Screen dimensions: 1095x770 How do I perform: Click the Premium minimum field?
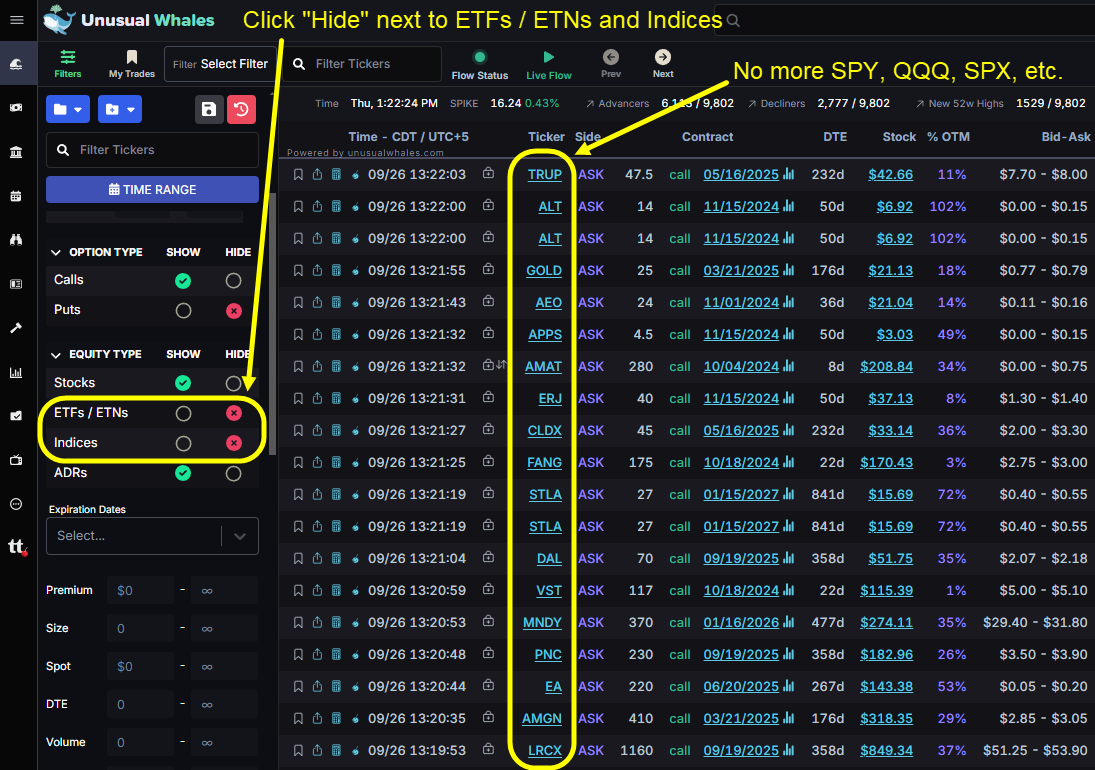[140, 591]
